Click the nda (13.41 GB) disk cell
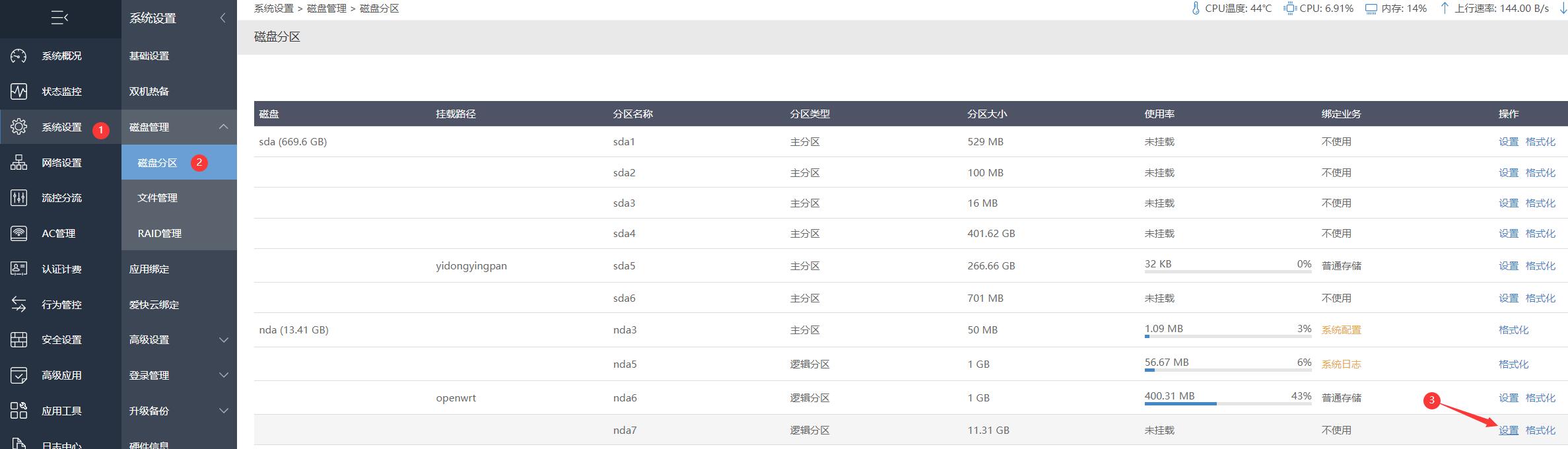The image size is (1568, 449). (294, 330)
